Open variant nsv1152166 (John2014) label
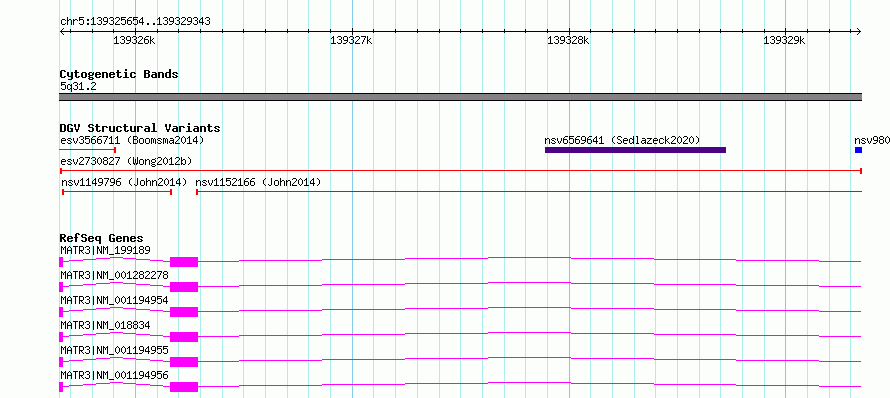 (258, 182)
